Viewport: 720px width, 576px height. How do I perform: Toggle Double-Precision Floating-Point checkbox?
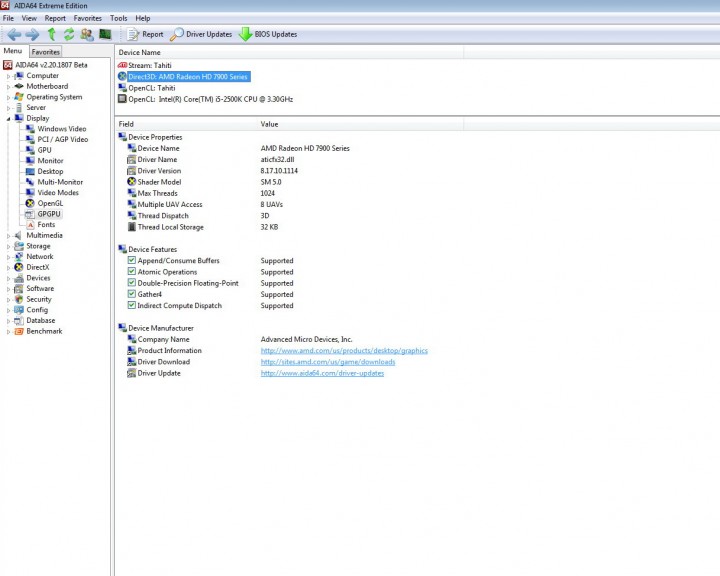pos(131,282)
